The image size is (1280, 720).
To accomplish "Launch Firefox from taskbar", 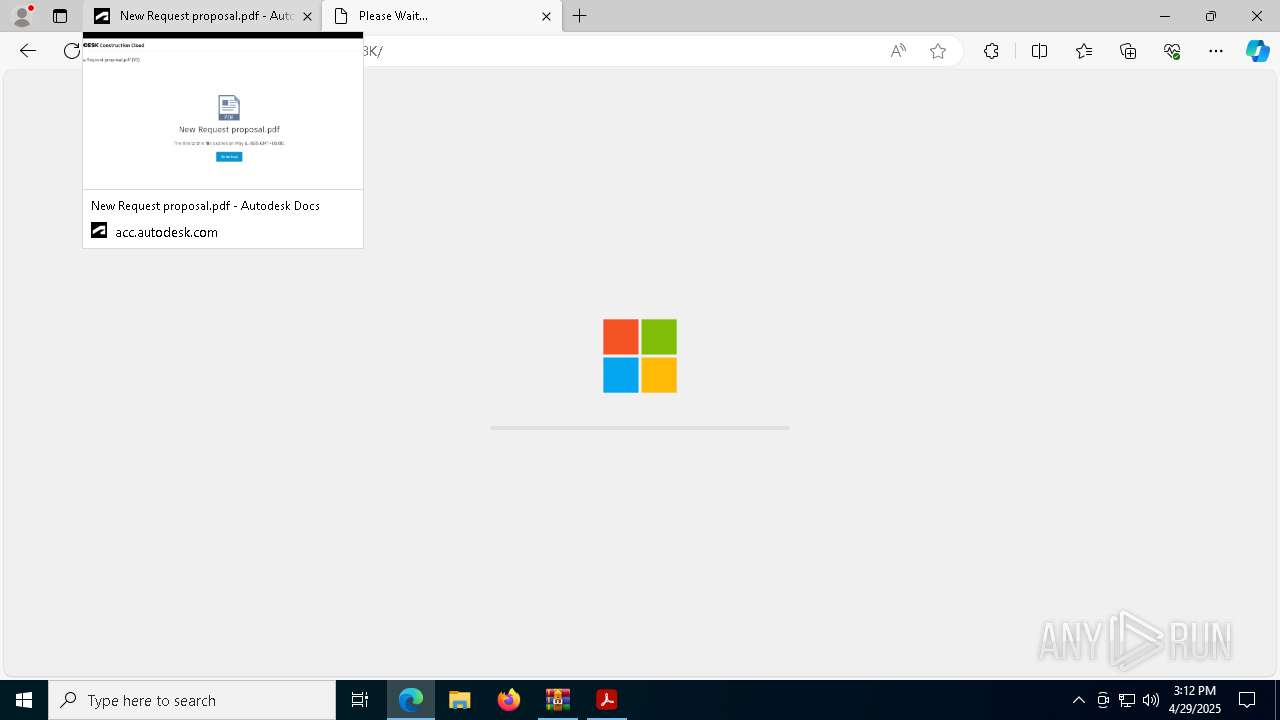I will (x=509, y=700).
